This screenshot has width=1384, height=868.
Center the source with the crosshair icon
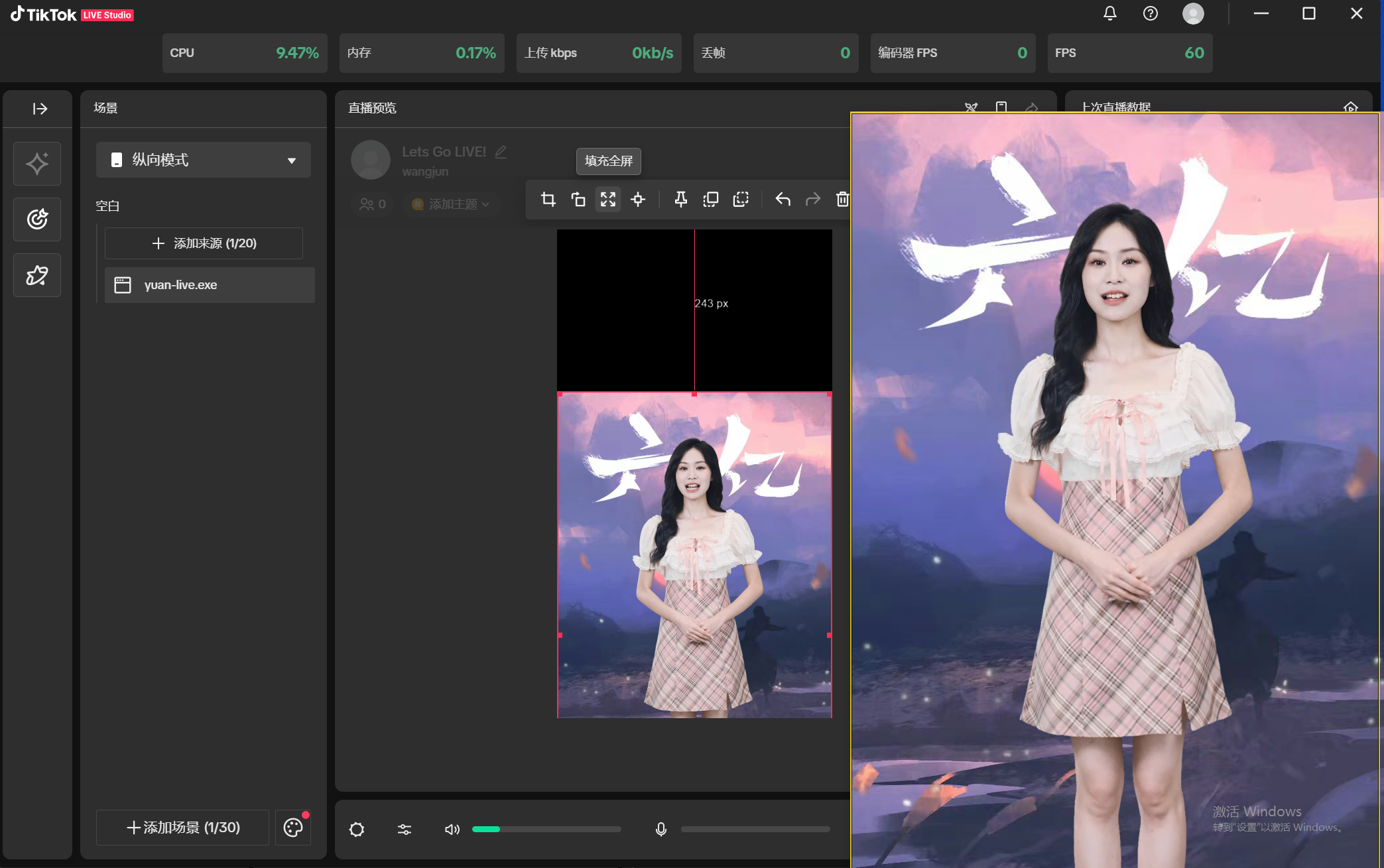[638, 200]
